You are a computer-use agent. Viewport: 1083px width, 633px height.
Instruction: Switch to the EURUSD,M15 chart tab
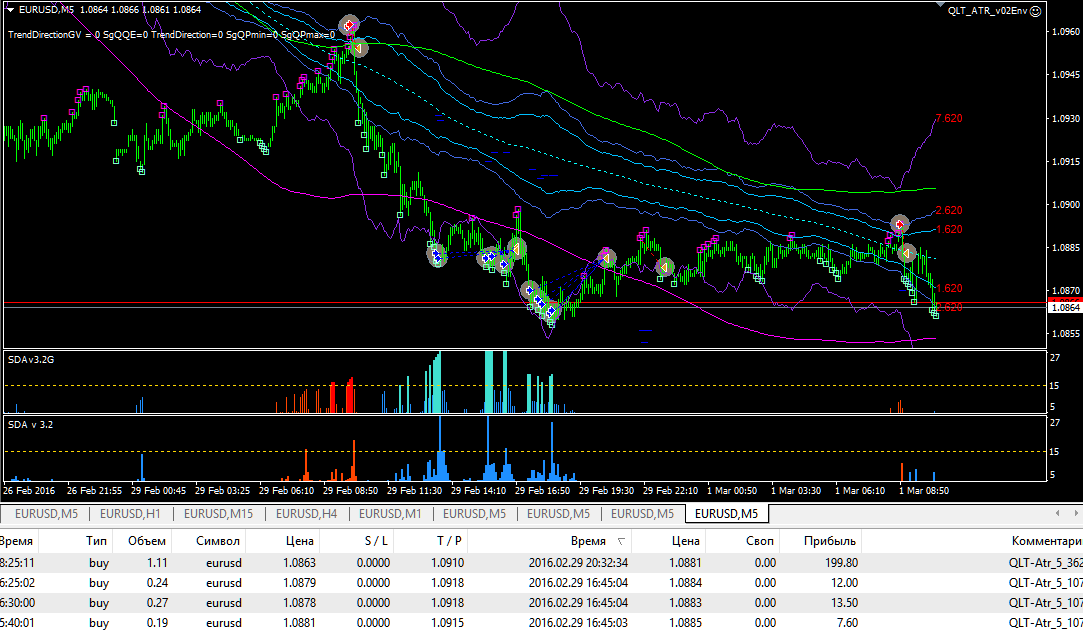[x=218, y=513]
